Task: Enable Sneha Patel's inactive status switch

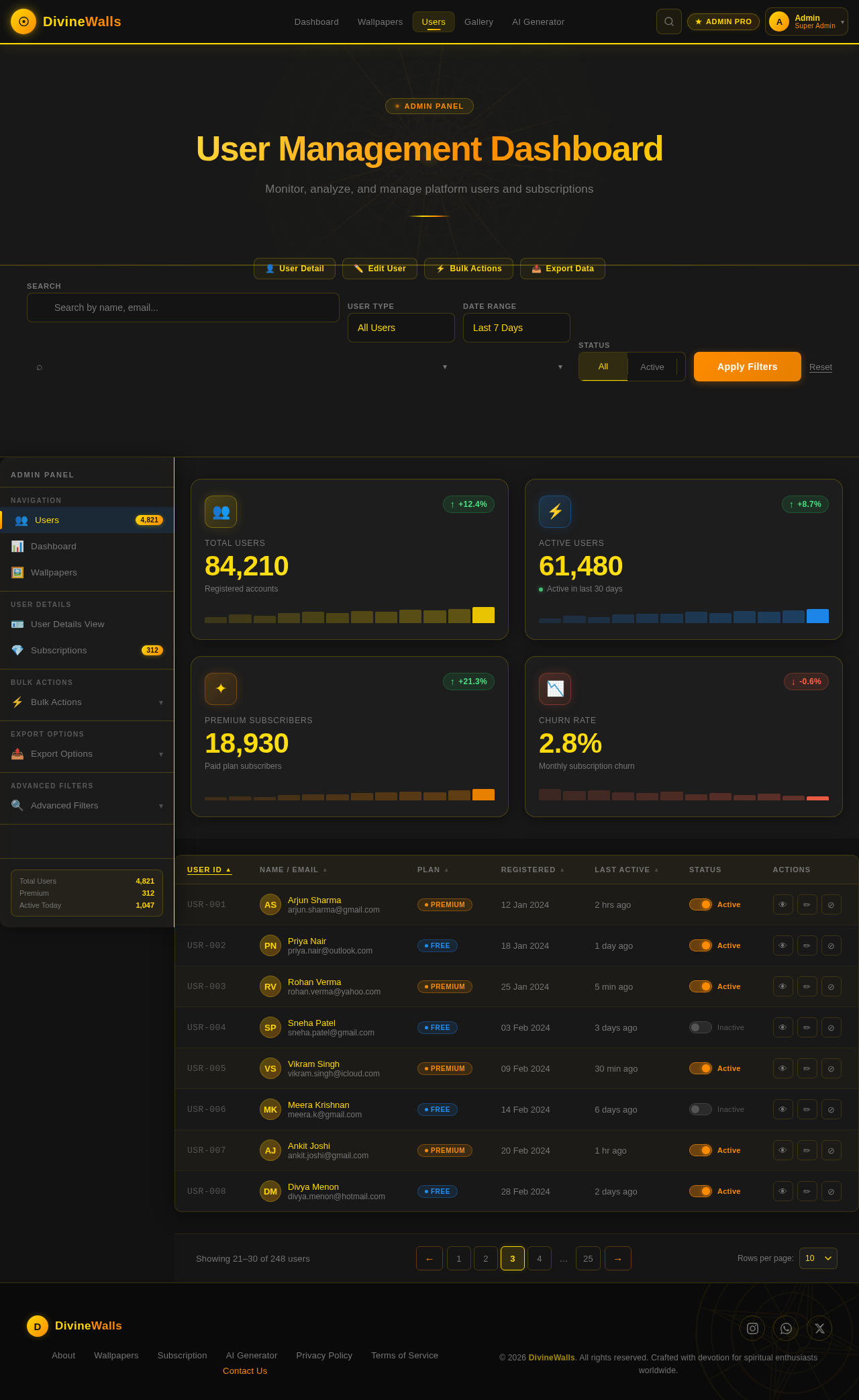Action: click(701, 1027)
